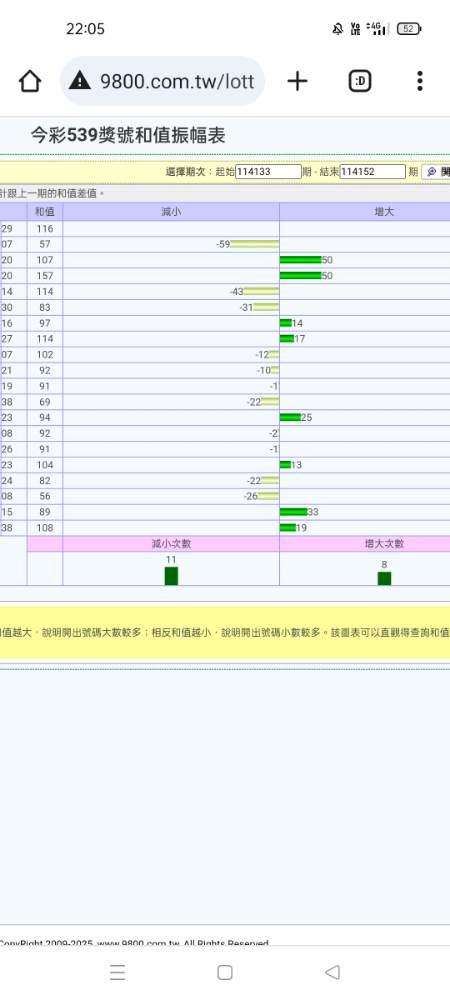Click the address bar URL 9800.com.tw
This screenshot has width=450, height=1000.
click(x=177, y=81)
